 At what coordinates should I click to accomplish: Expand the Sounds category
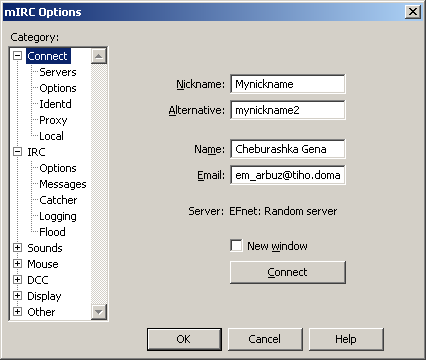point(17,248)
